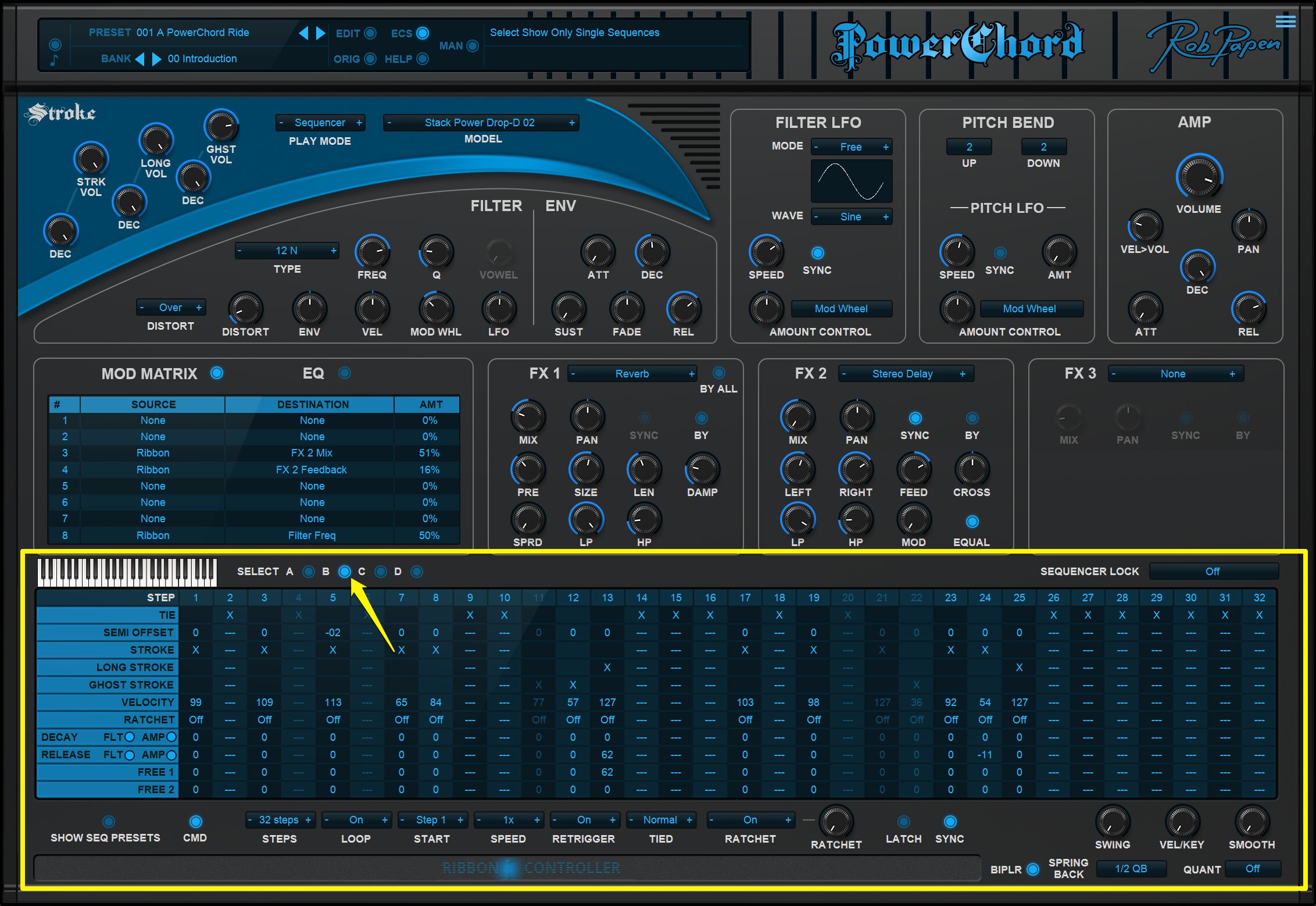The width and height of the screenshot is (1316, 906).
Task: Click the Ribbon Controller strip
Action: coord(507,868)
